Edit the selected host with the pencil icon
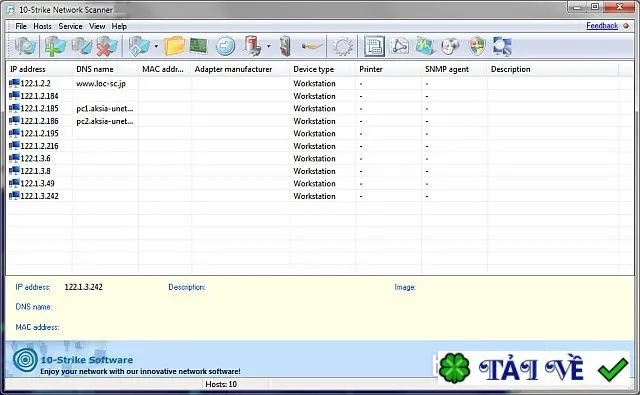The height and width of the screenshot is (395, 640). [82, 46]
